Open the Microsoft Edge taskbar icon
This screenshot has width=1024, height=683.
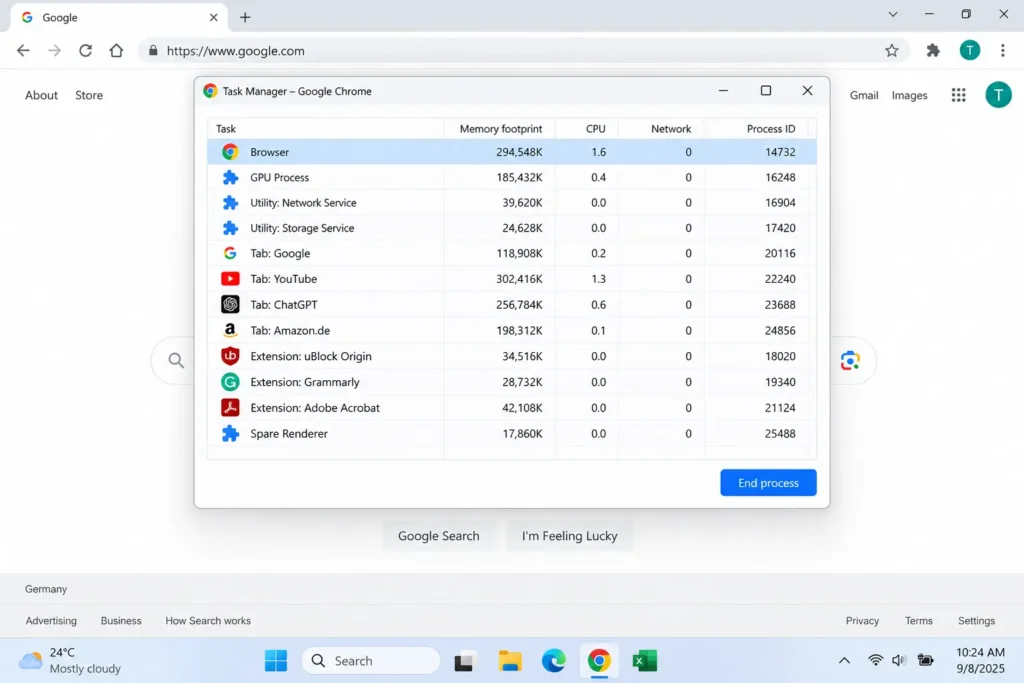554,661
